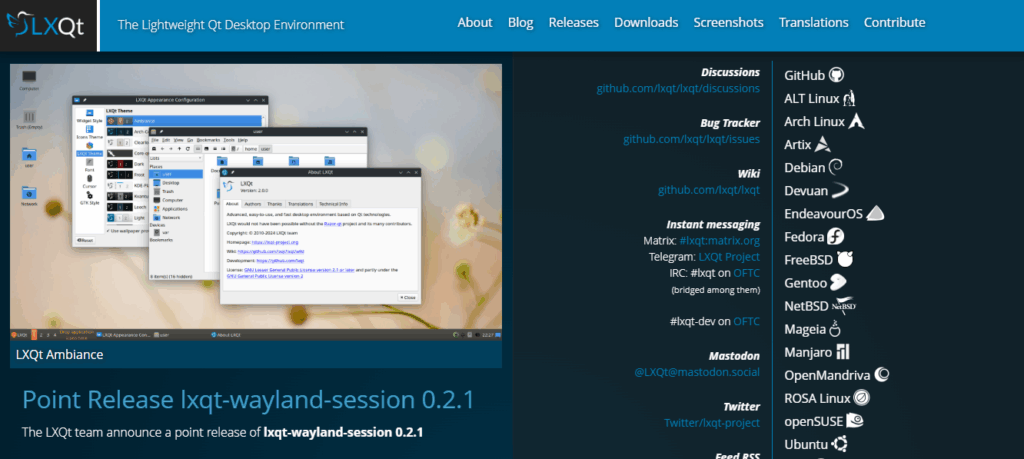Viewport: 1024px width, 459px height.
Task: Click the Instant messaging heading
Action: click(x=713, y=224)
